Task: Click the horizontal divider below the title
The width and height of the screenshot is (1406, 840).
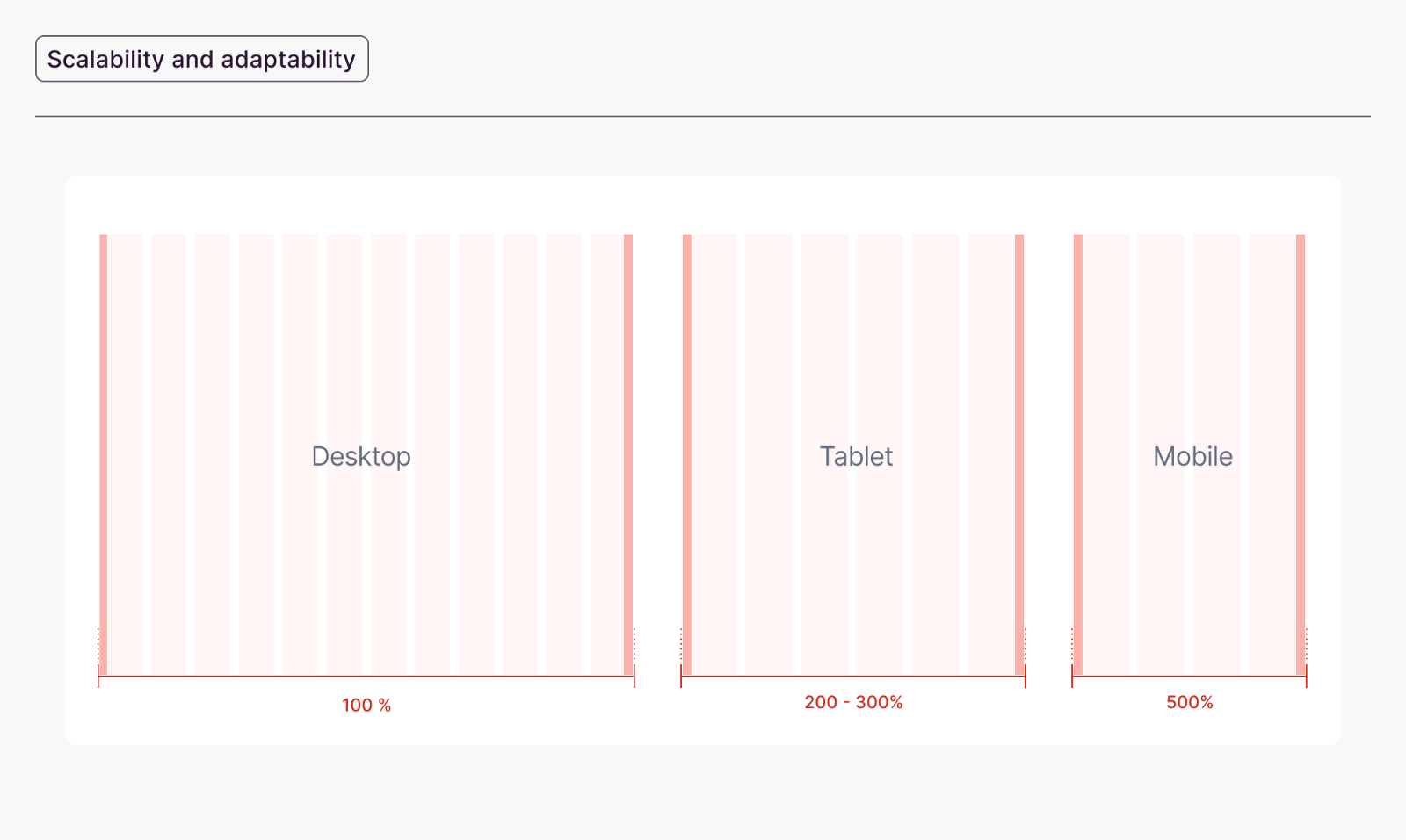Action: coord(703,116)
